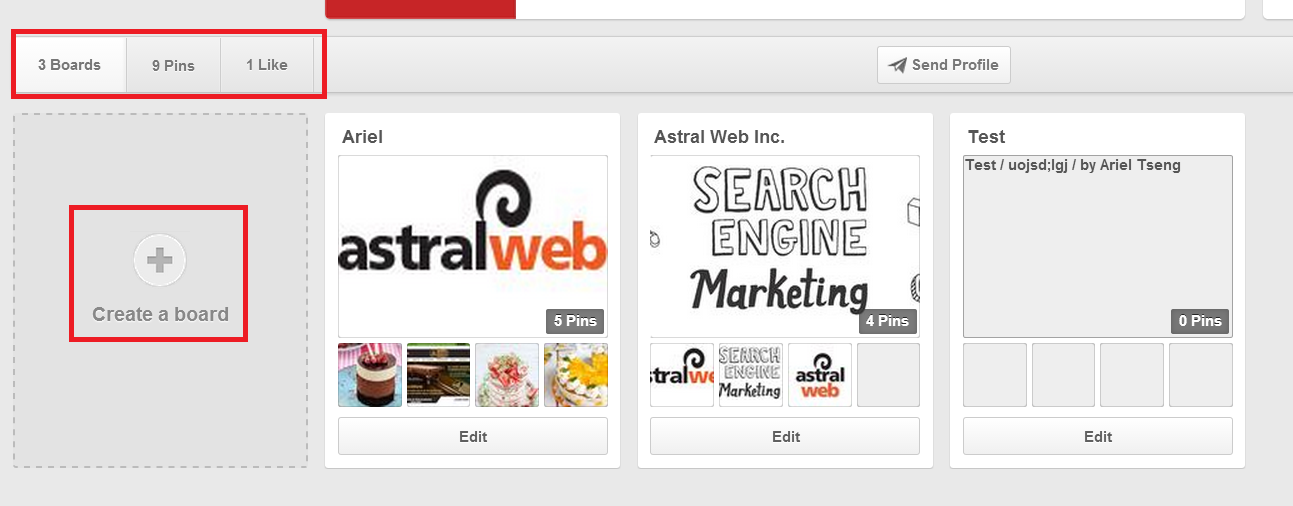Click the Test board title
This screenshot has height=506, width=1293.
[x=986, y=137]
